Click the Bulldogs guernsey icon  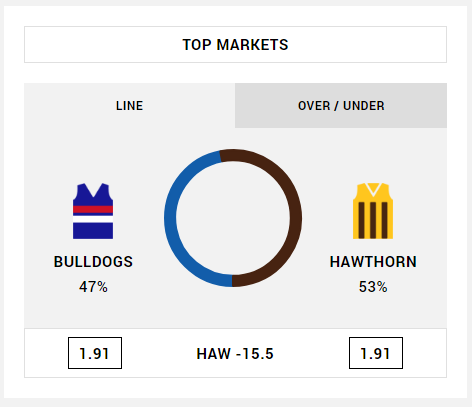click(93, 211)
